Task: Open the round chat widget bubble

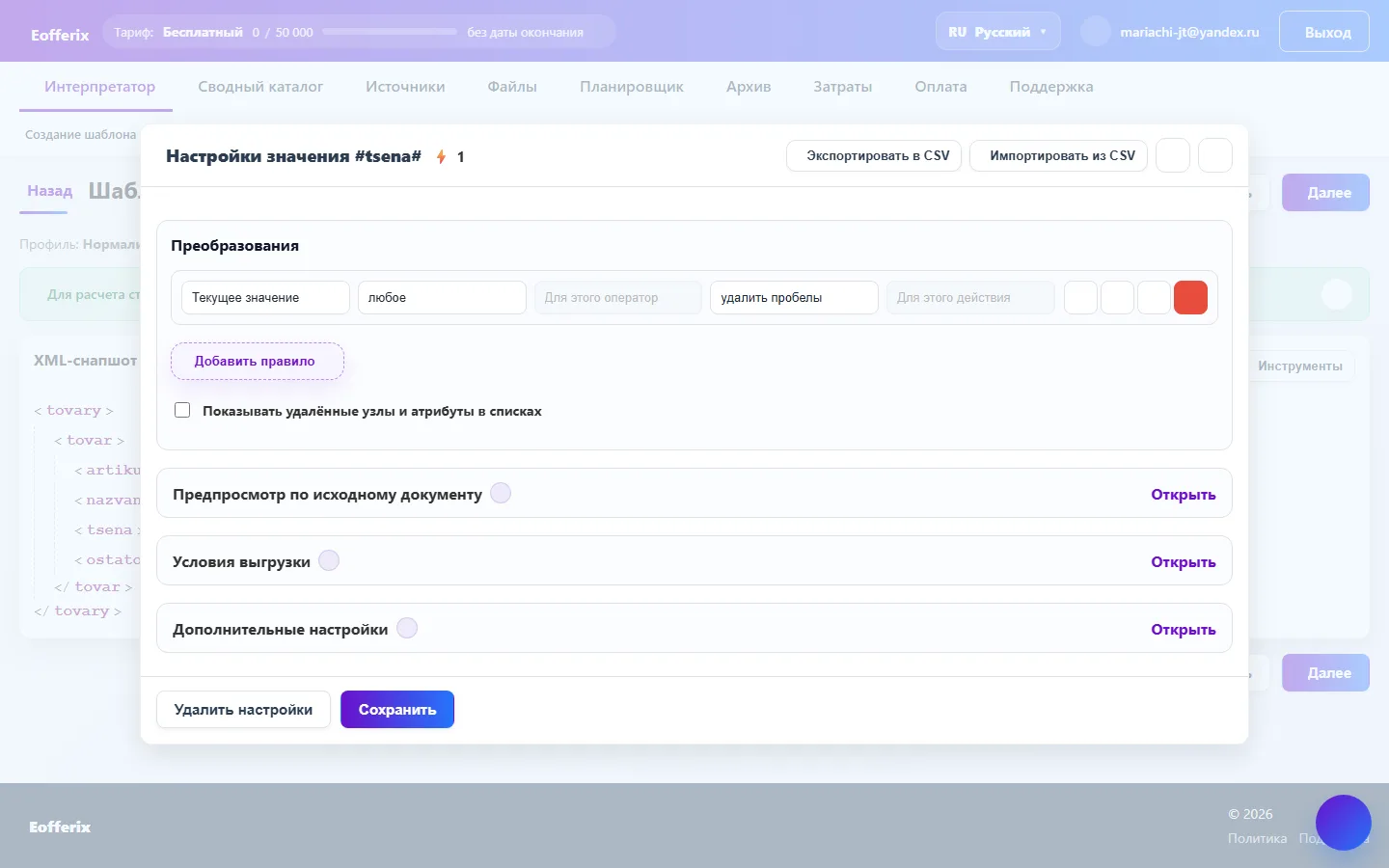Action: pyautogui.click(x=1343, y=823)
